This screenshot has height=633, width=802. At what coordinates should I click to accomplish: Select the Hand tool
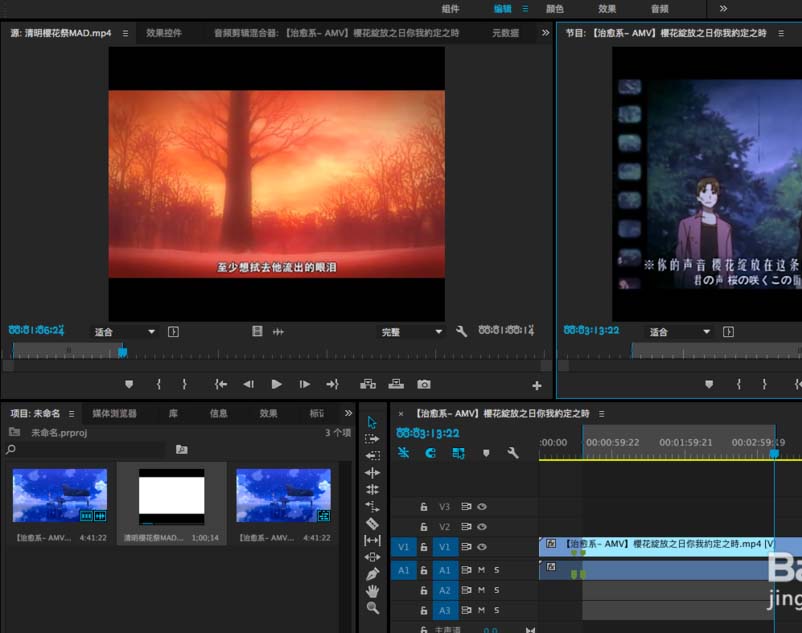tap(372, 591)
